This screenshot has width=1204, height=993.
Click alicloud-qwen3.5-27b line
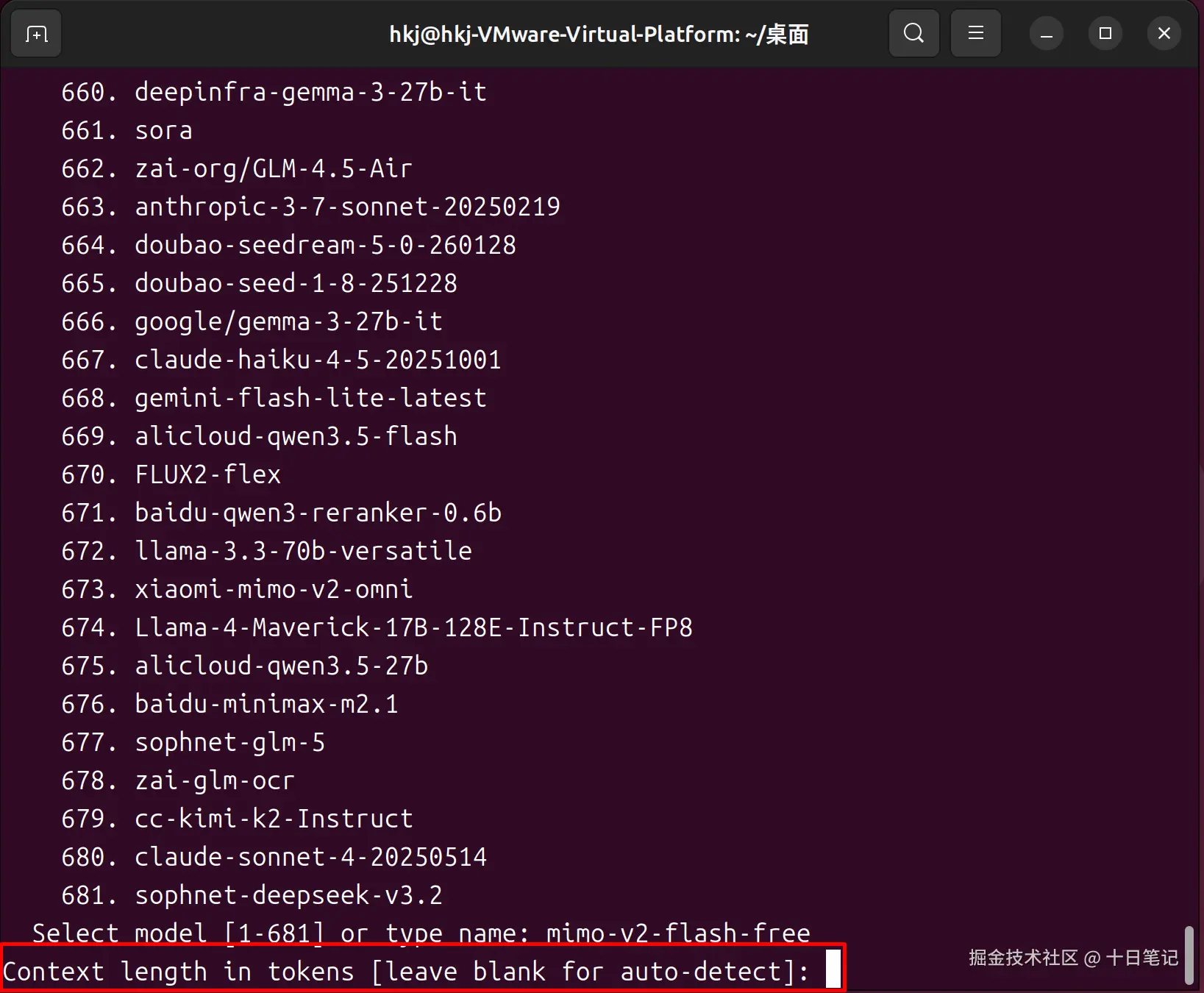point(244,666)
